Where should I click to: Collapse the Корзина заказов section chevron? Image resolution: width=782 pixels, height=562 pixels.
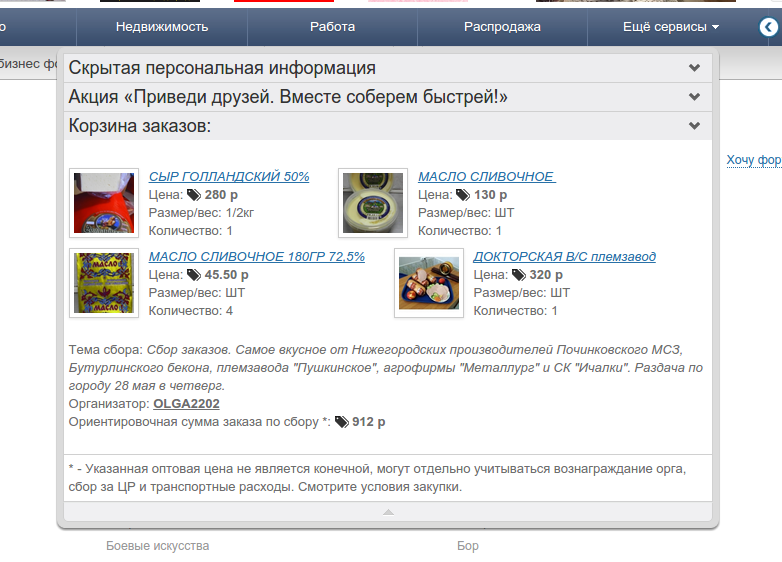694,126
